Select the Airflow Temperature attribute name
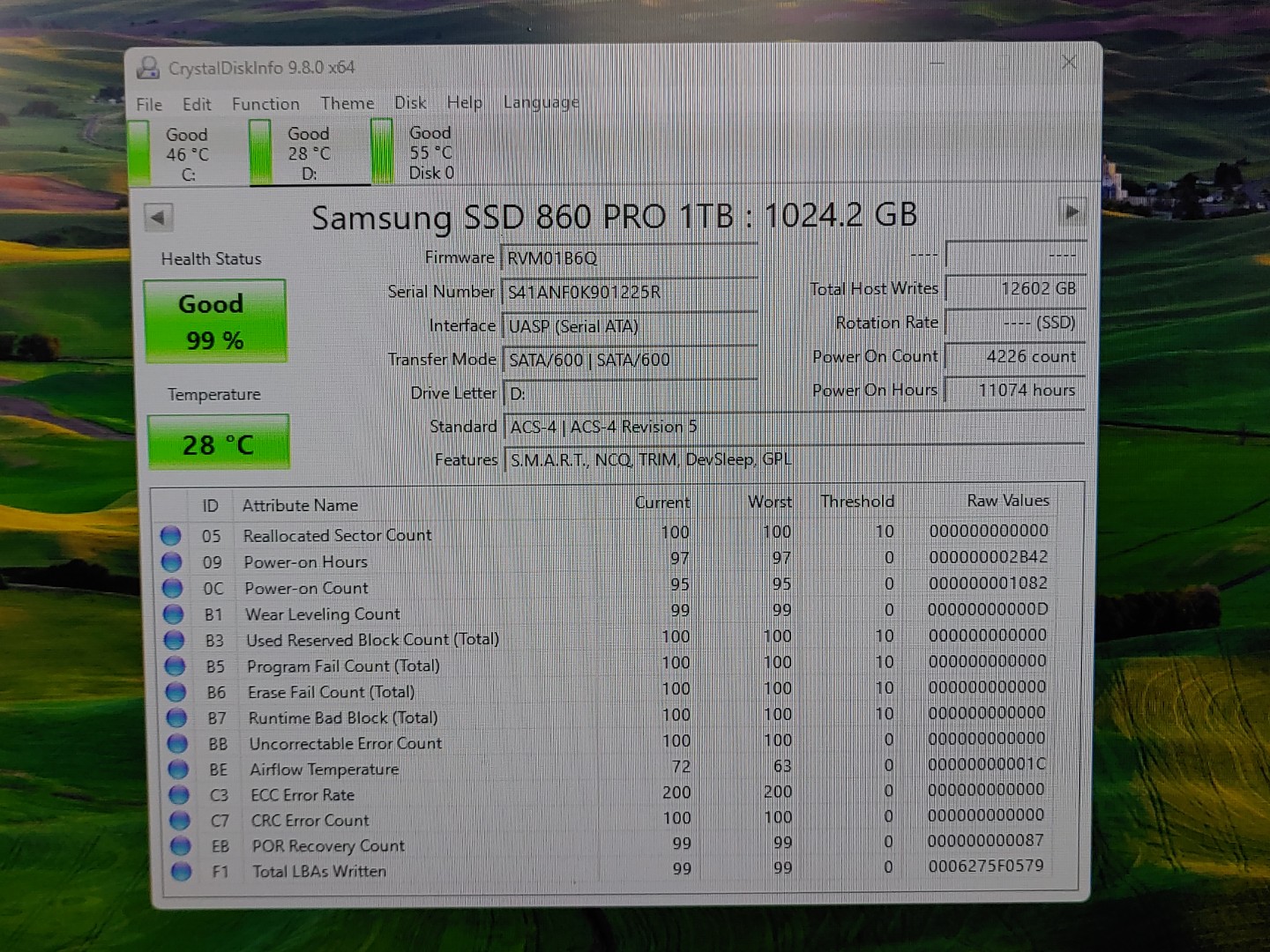Image resolution: width=1270 pixels, height=952 pixels. (325, 770)
